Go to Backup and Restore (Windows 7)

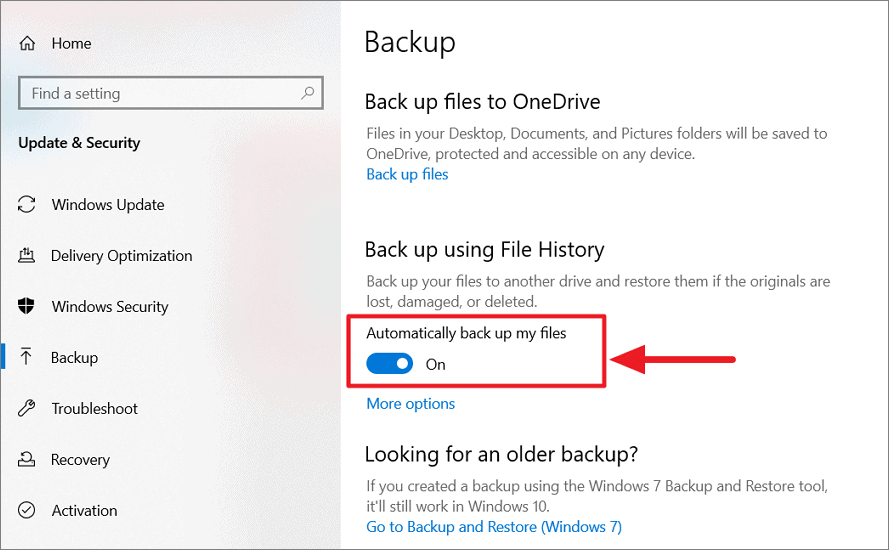(494, 527)
